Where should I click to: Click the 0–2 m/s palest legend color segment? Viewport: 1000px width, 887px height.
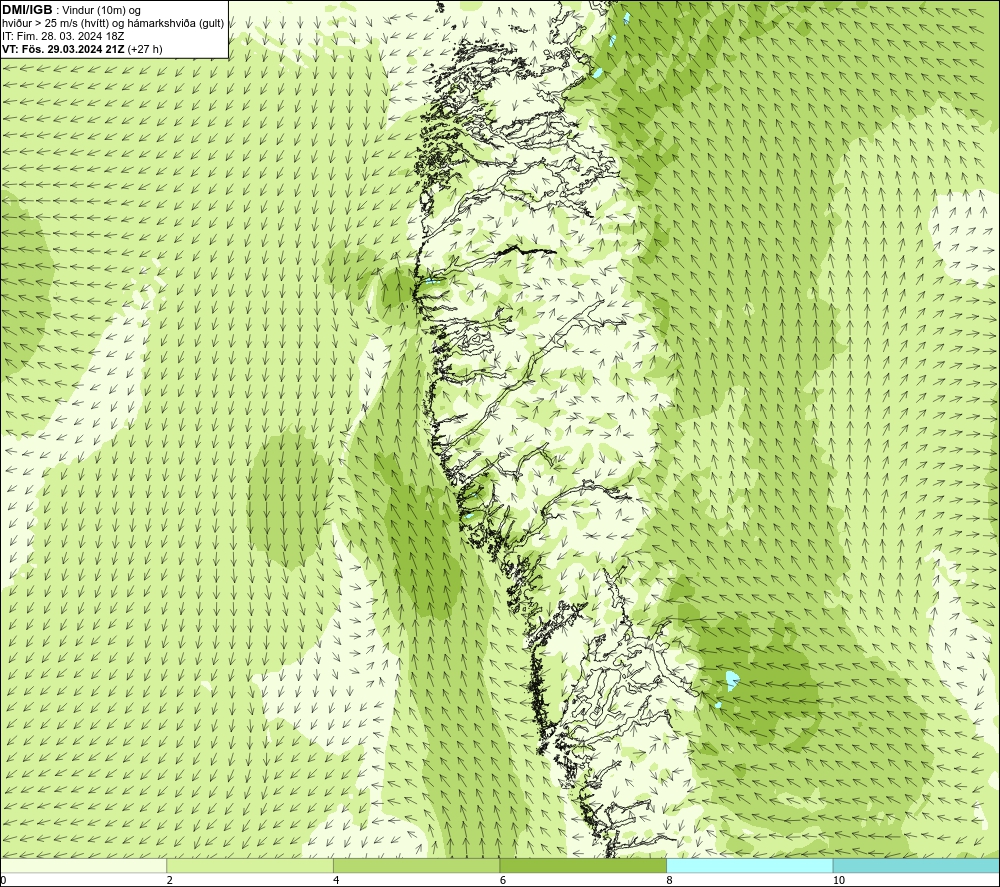[x=84, y=865]
